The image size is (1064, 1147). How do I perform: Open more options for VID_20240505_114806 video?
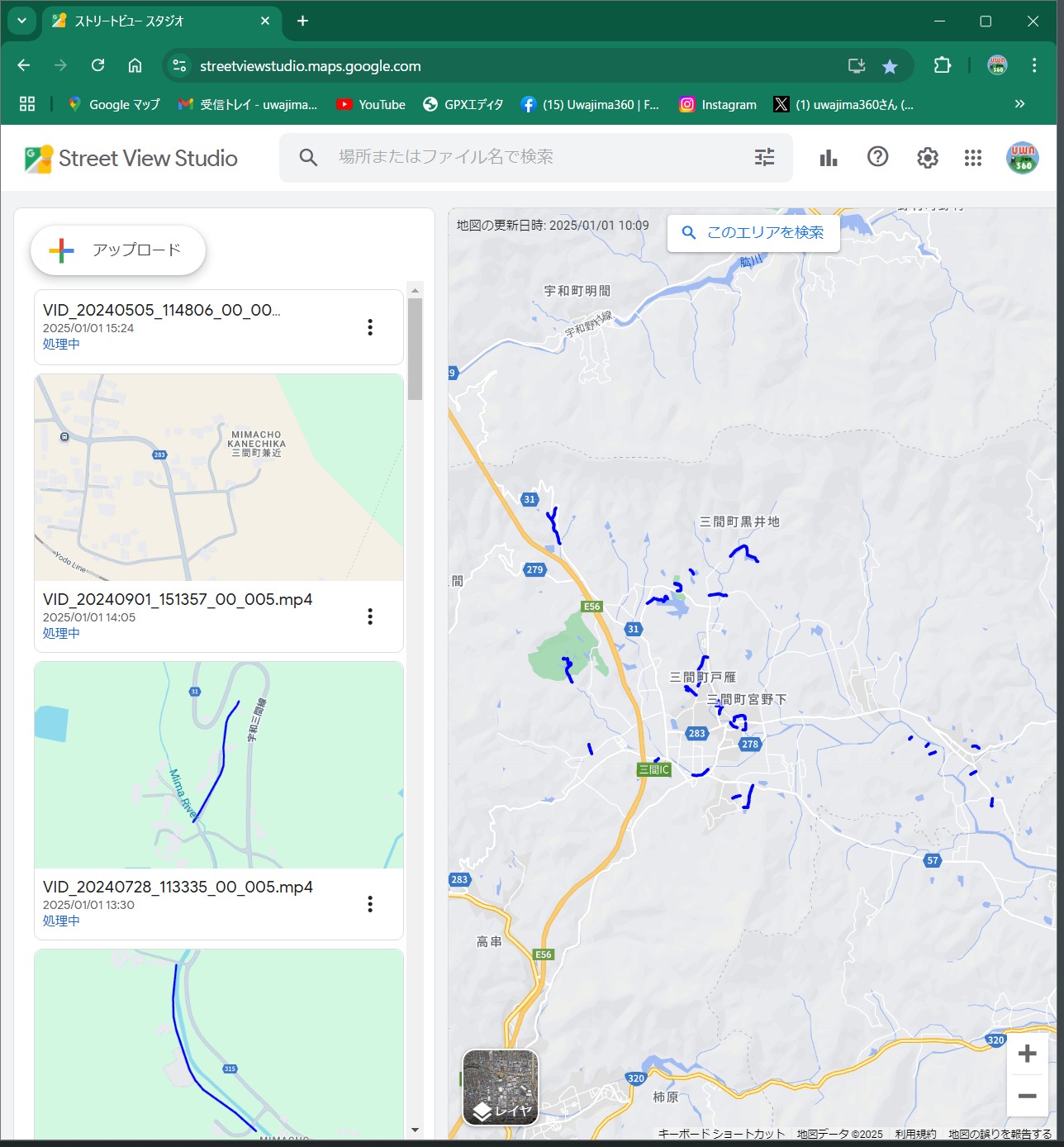click(x=370, y=327)
